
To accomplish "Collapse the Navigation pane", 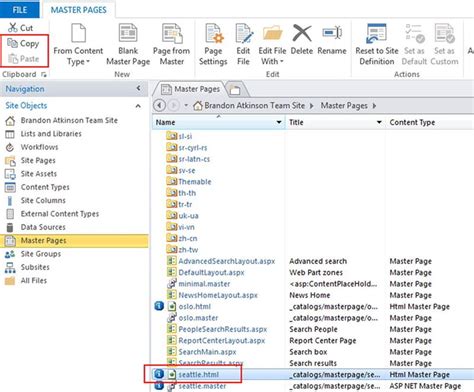I will click(x=138, y=88).
